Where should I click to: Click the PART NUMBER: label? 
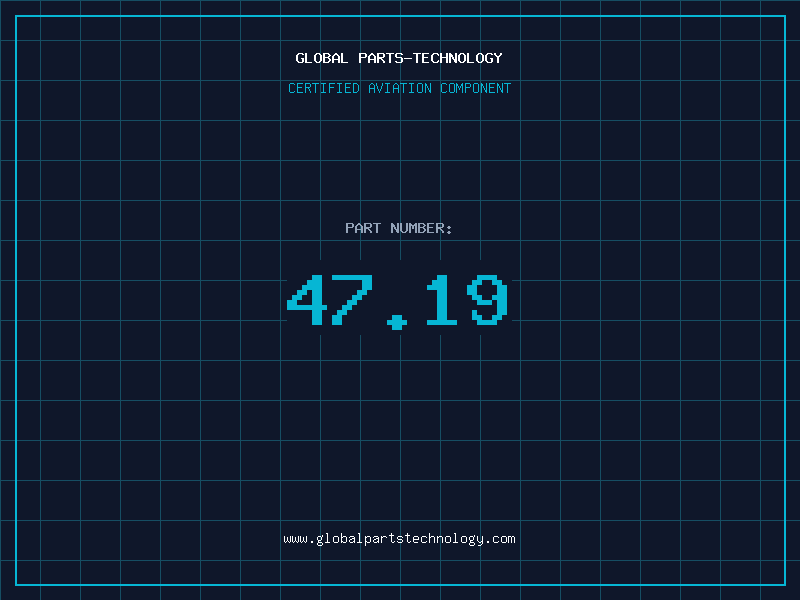click(399, 228)
